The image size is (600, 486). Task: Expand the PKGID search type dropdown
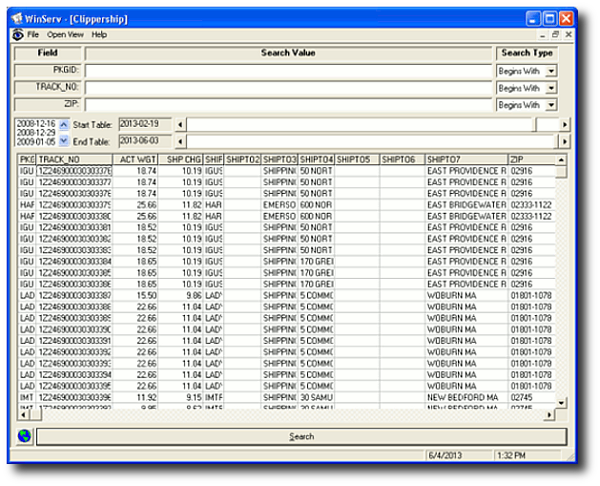click(551, 71)
